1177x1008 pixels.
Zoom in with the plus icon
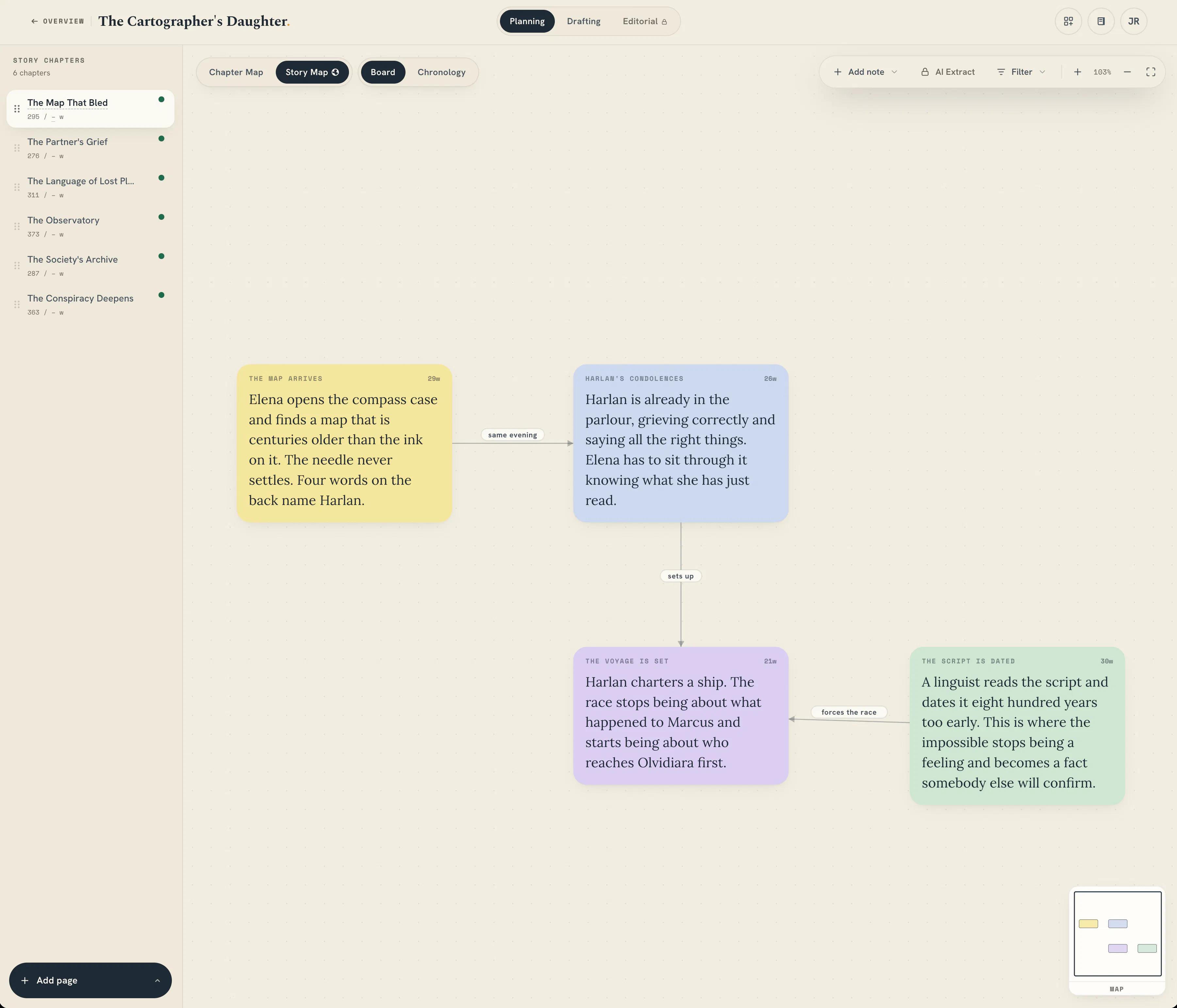[1077, 72]
